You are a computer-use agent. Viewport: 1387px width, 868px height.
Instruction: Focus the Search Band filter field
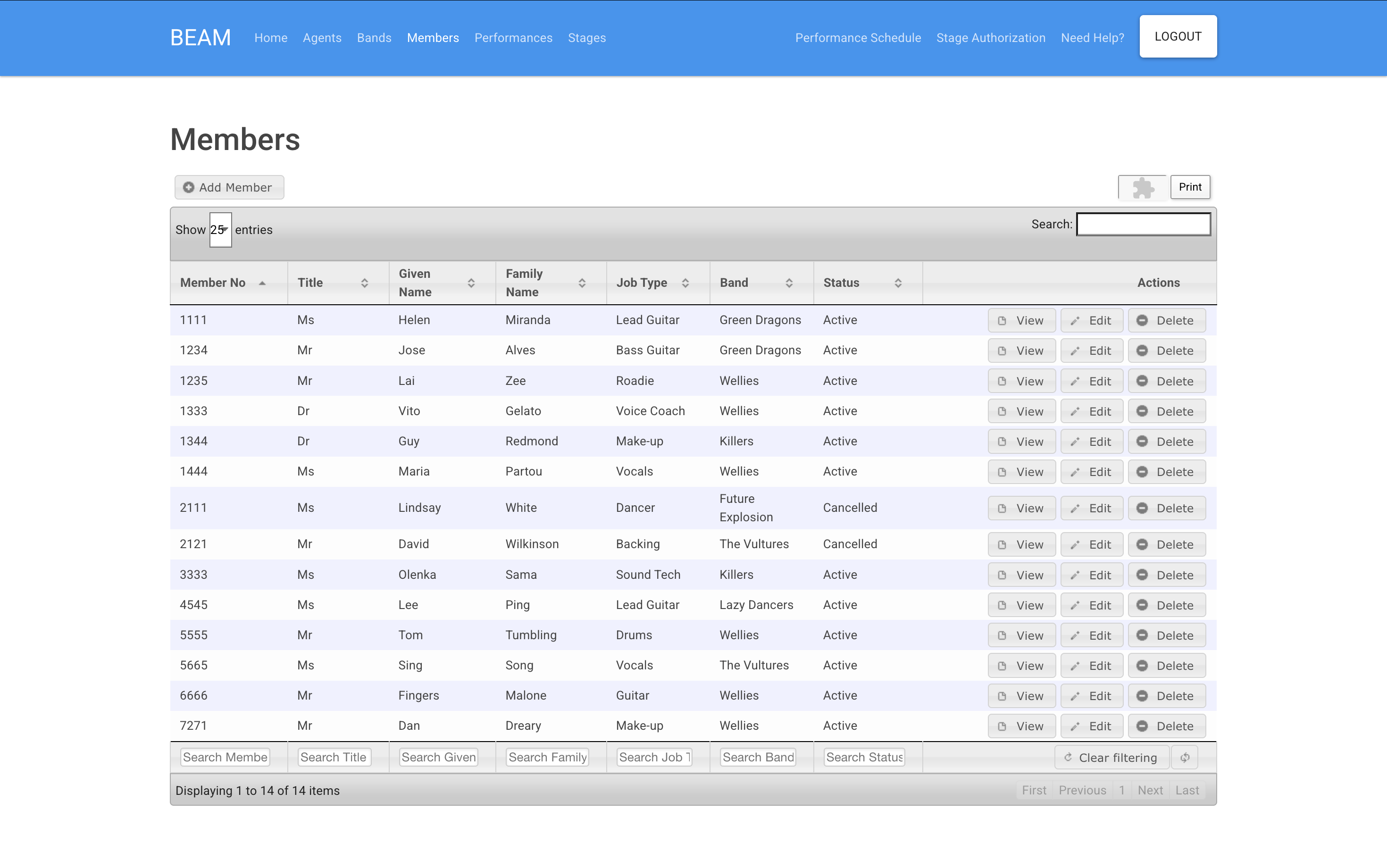758,757
